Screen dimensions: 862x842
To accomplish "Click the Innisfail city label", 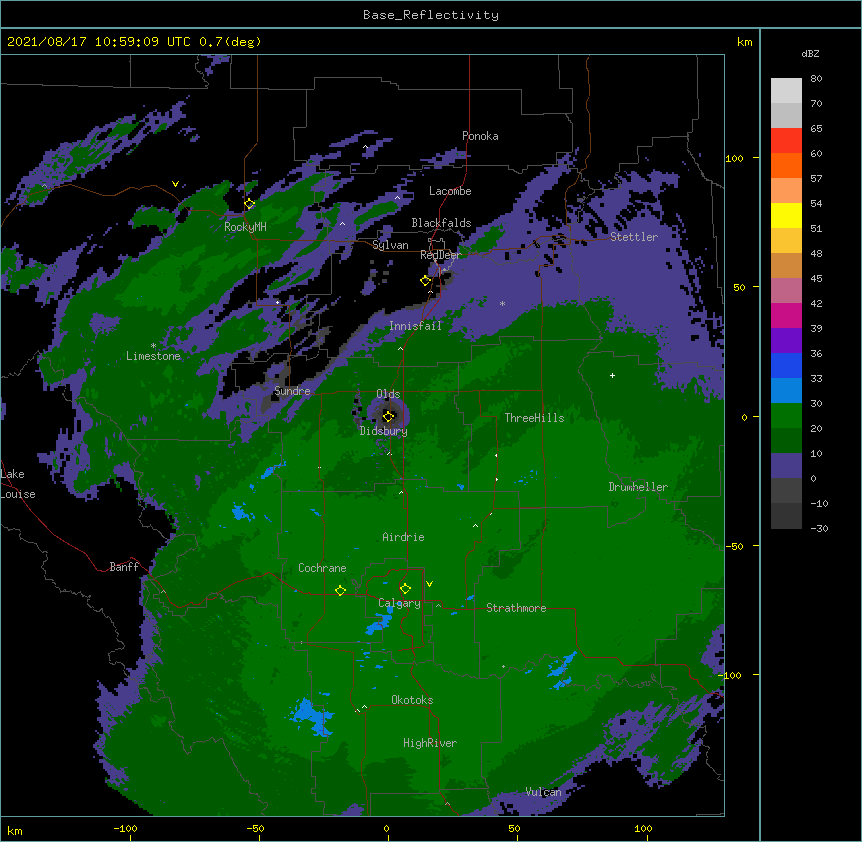I will (x=415, y=326).
